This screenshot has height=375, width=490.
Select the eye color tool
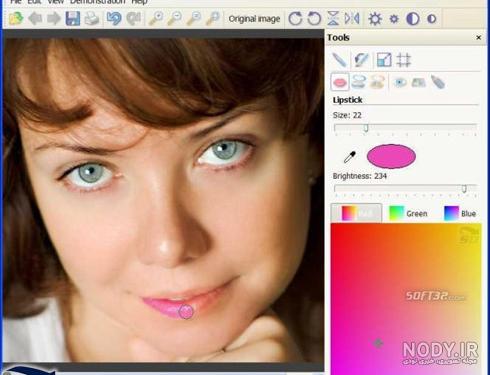(x=400, y=82)
